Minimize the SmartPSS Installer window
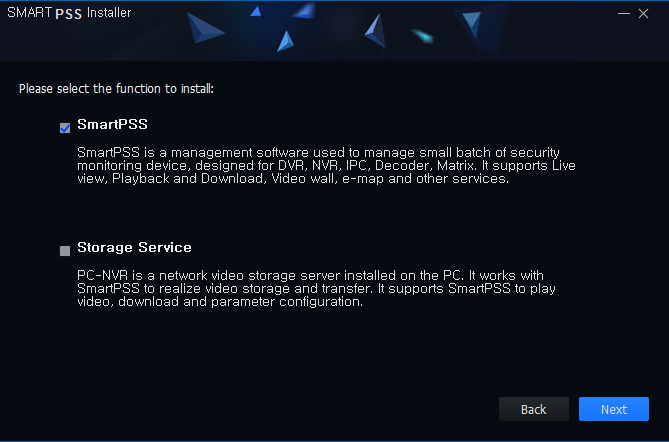This screenshot has height=442, width=669. click(x=624, y=14)
